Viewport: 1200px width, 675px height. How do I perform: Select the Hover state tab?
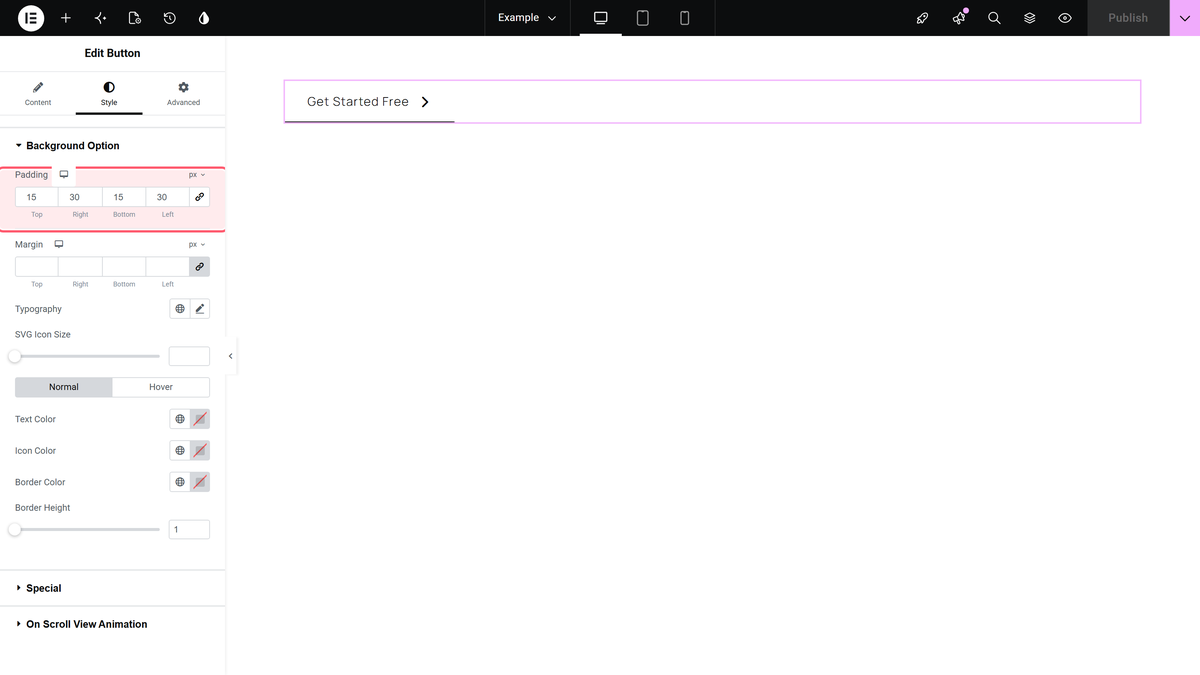161,387
